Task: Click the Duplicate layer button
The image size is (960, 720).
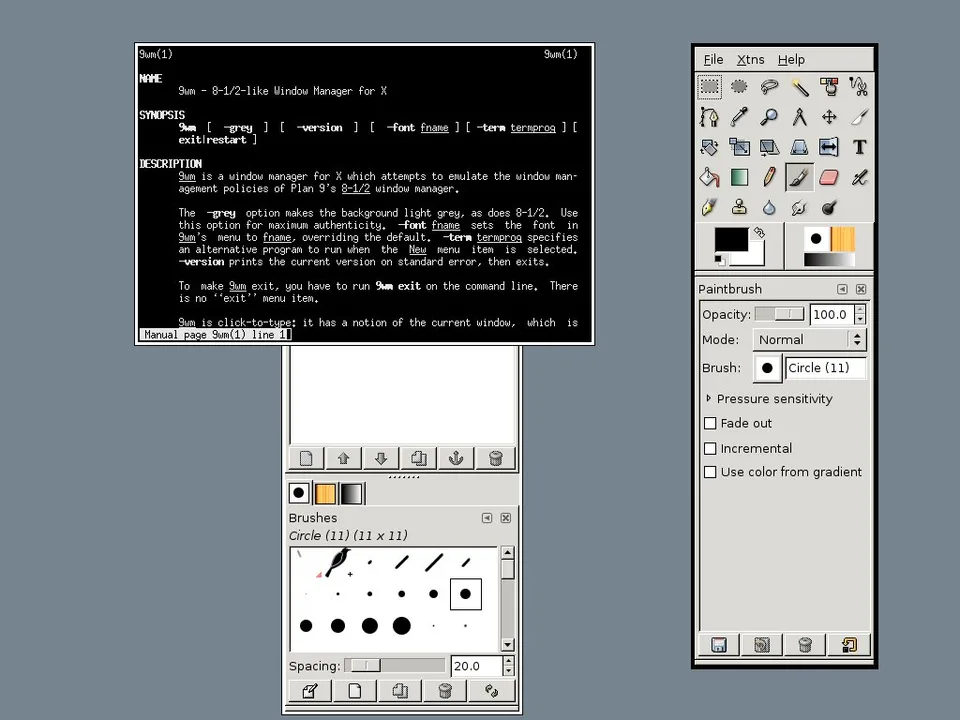Action: click(x=419, y=458)
